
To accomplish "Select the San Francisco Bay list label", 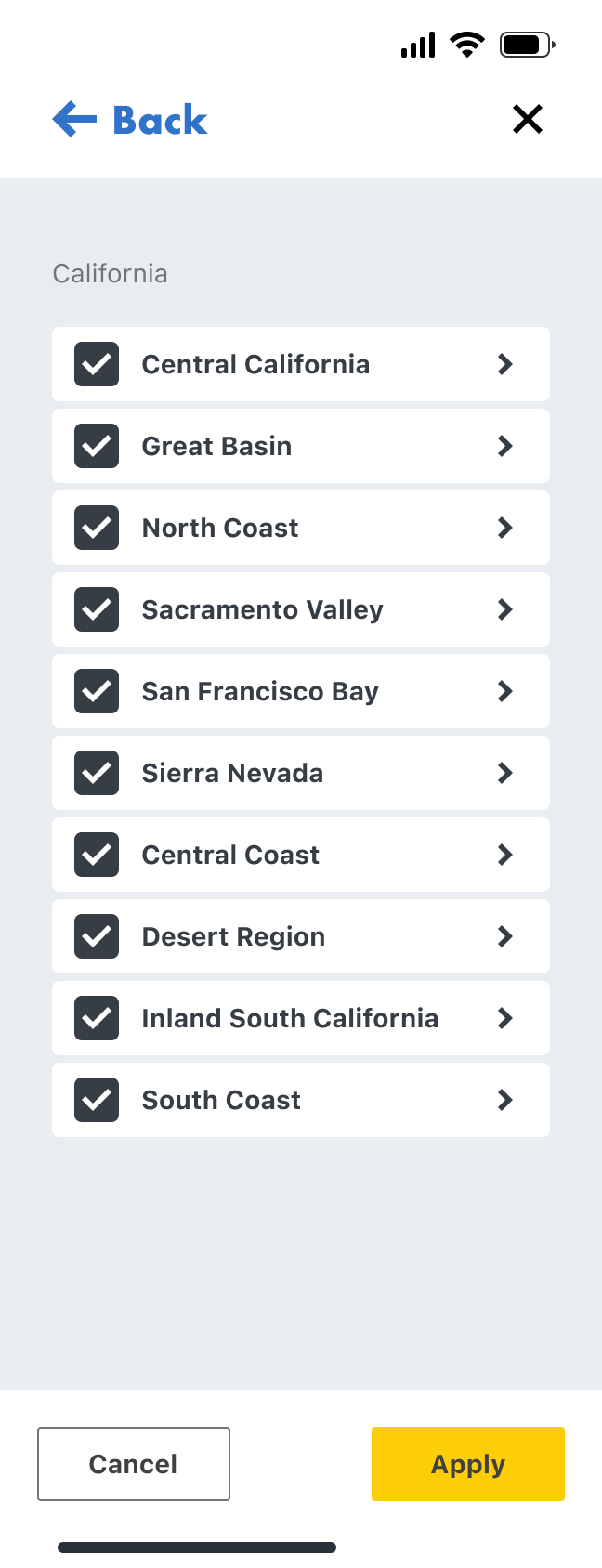I will (x=260, y=691).
